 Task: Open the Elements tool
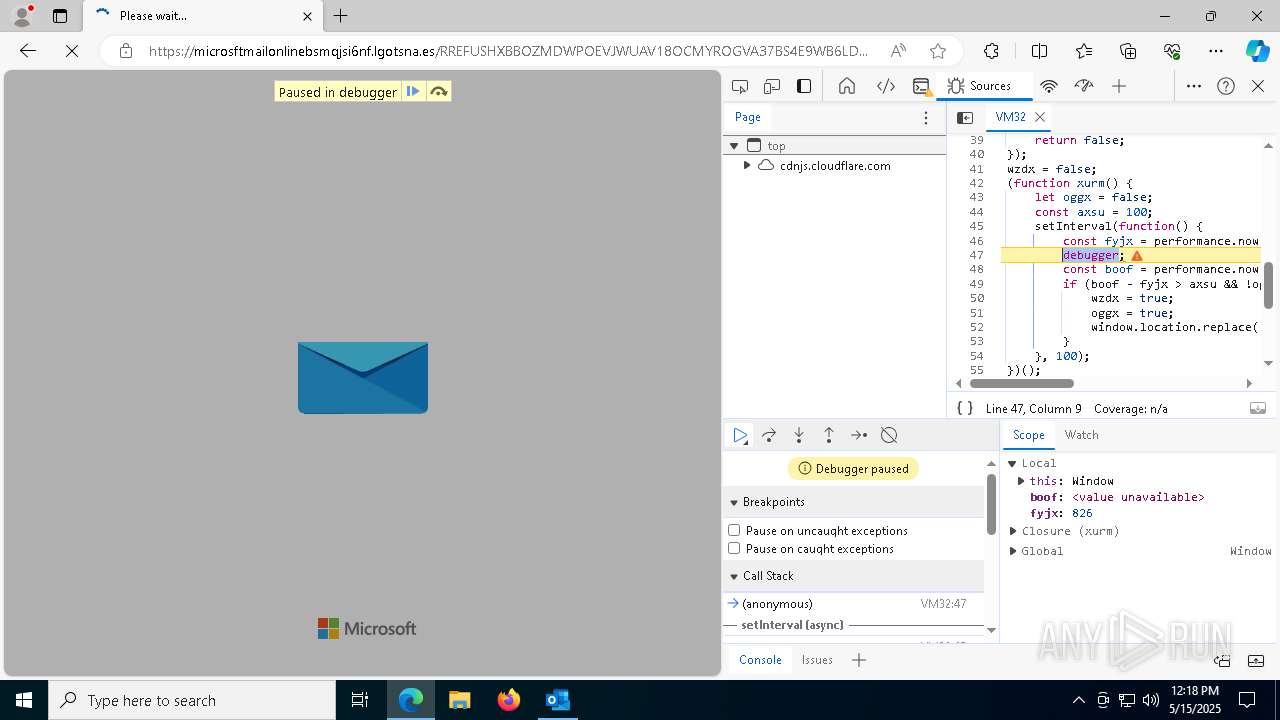pos(886,86)
